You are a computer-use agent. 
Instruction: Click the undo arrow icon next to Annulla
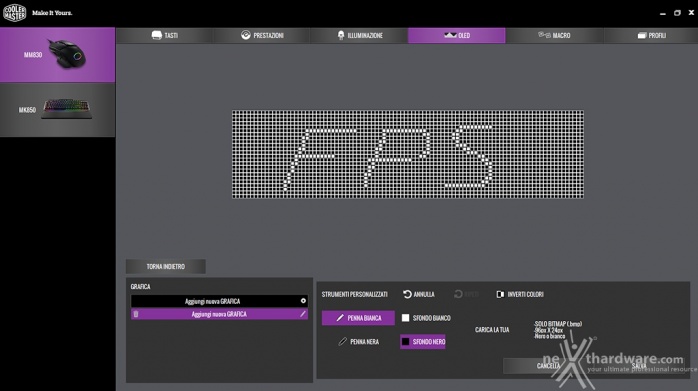[x=407, y=294]
